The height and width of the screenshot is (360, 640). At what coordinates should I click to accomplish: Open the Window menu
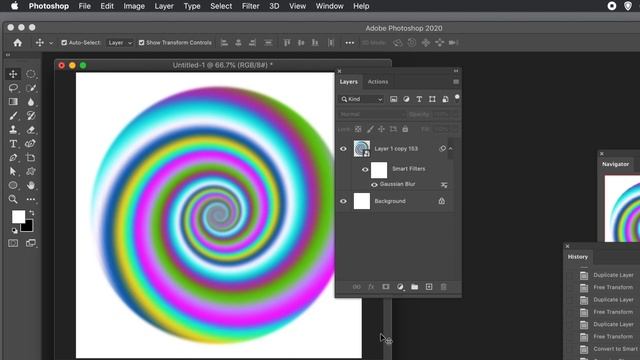click(x=329, y=6)
